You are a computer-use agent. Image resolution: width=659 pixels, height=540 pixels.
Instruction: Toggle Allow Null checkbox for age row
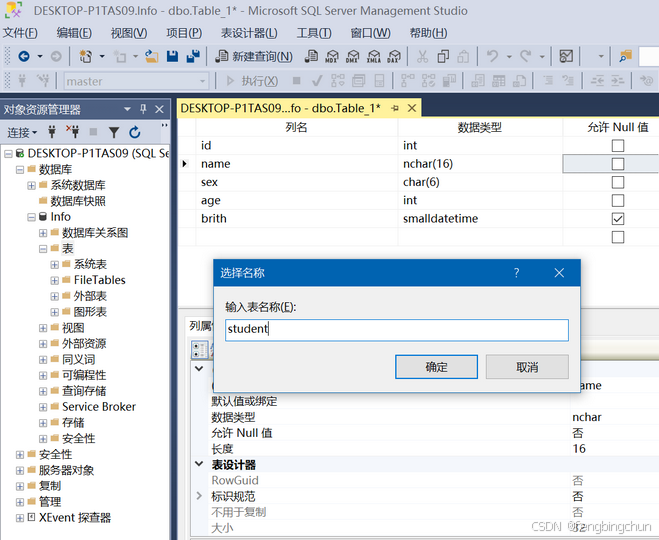coord(617,200)
